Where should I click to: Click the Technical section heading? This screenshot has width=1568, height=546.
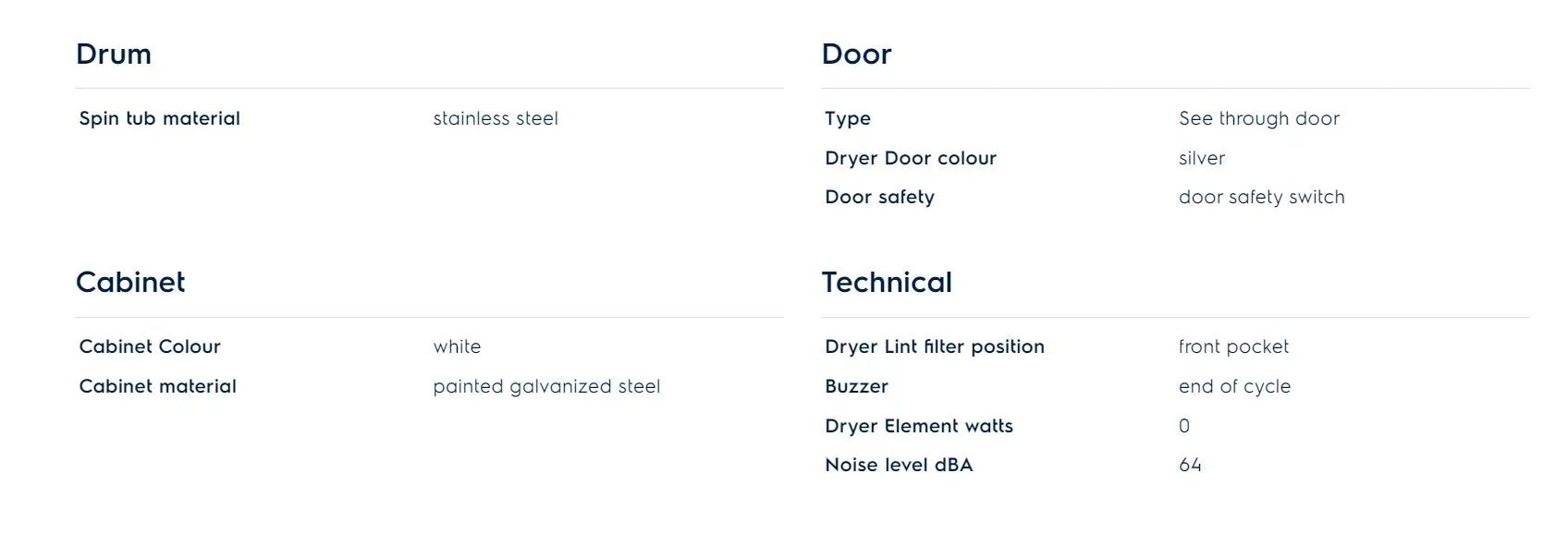pyautogui.click(x=886, y=283)
